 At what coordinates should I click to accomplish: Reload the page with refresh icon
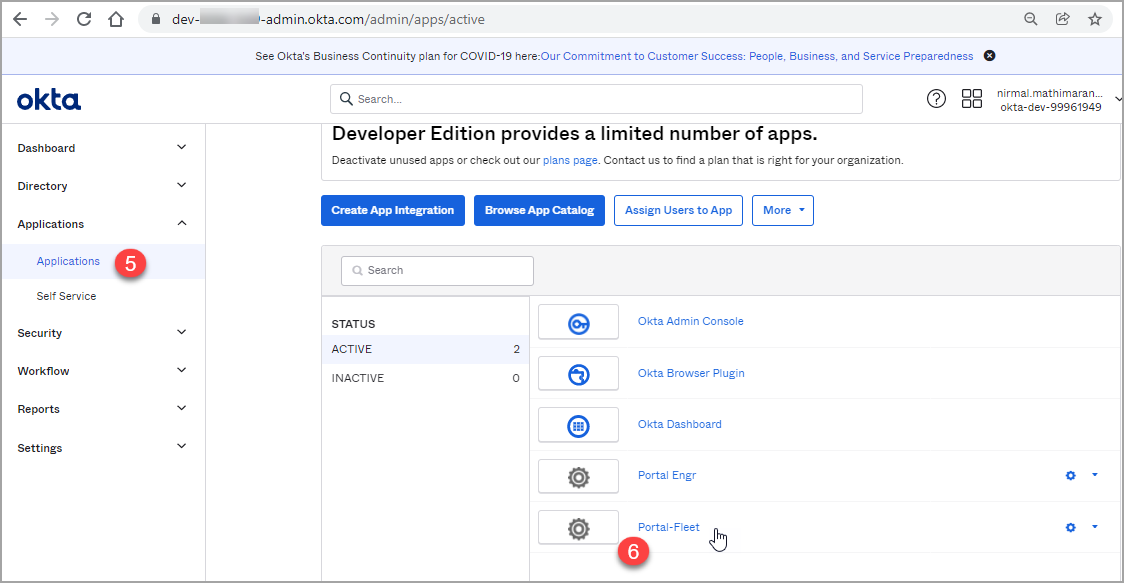tap(84, 19)
